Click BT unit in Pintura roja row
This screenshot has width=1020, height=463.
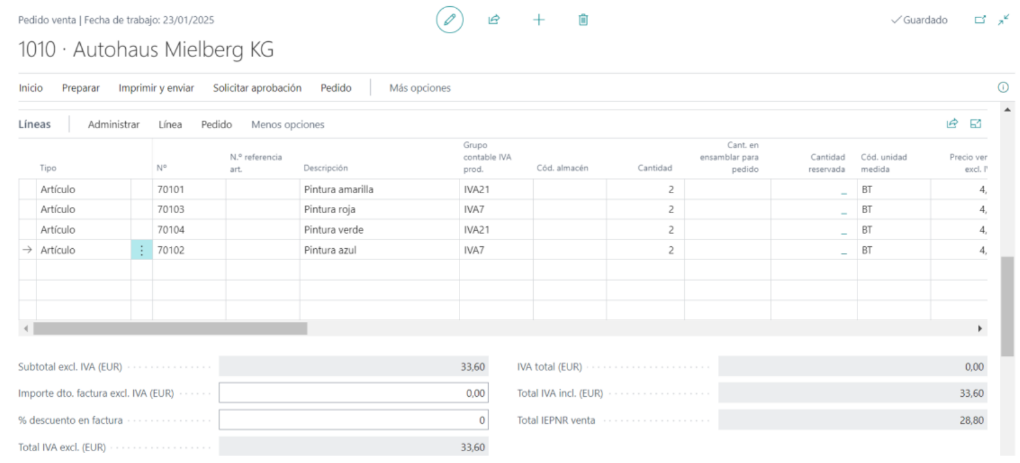pyautogui.click(x=866, y=209)
